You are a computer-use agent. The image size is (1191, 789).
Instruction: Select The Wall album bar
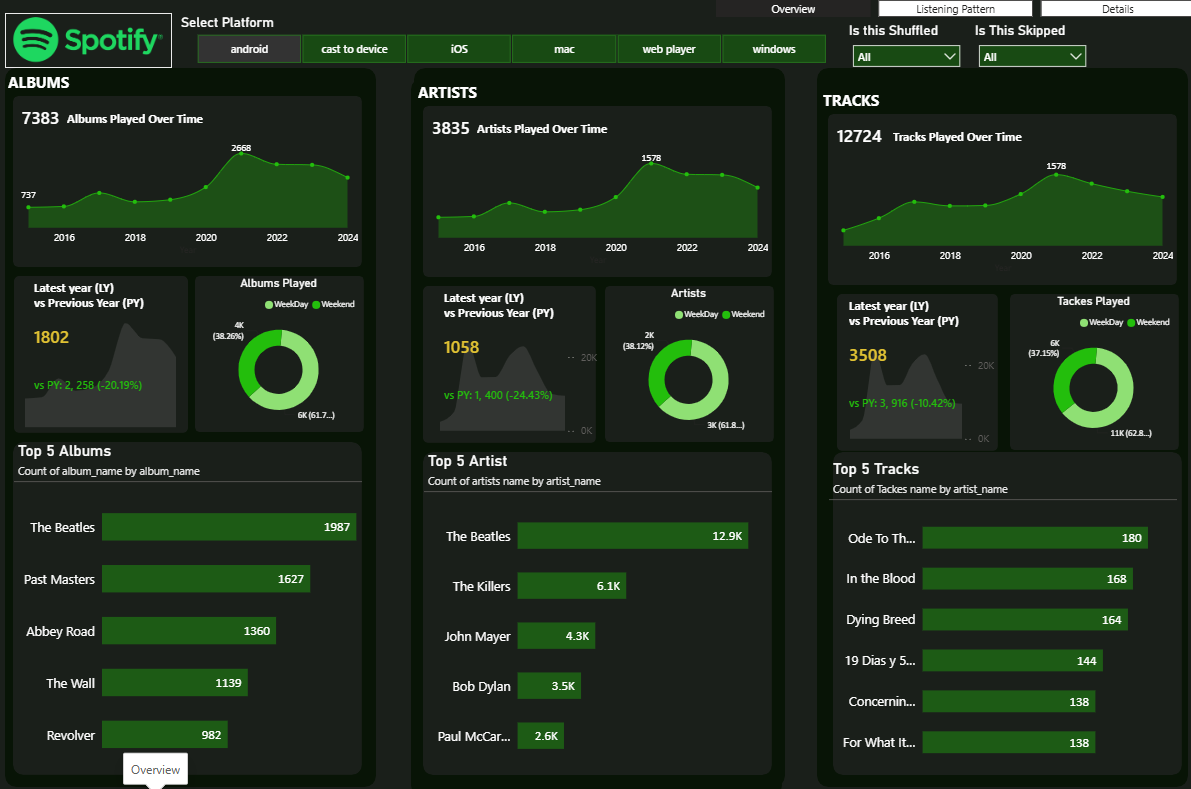[x=175, y=683]
